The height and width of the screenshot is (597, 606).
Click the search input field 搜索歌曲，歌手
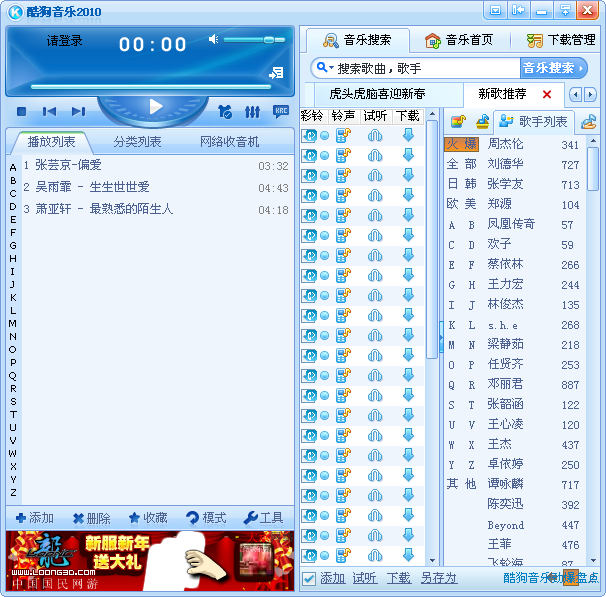(x=427, y=68)
